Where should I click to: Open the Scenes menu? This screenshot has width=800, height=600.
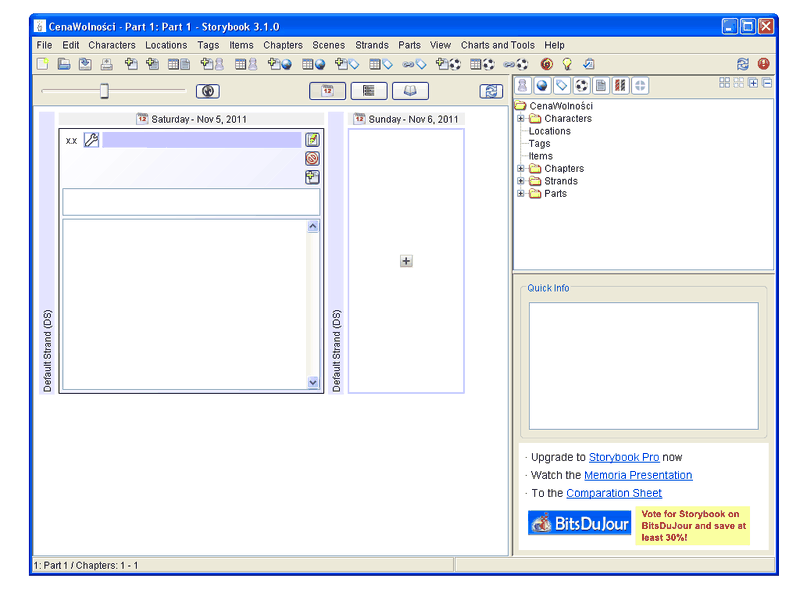tap(329, 45)
